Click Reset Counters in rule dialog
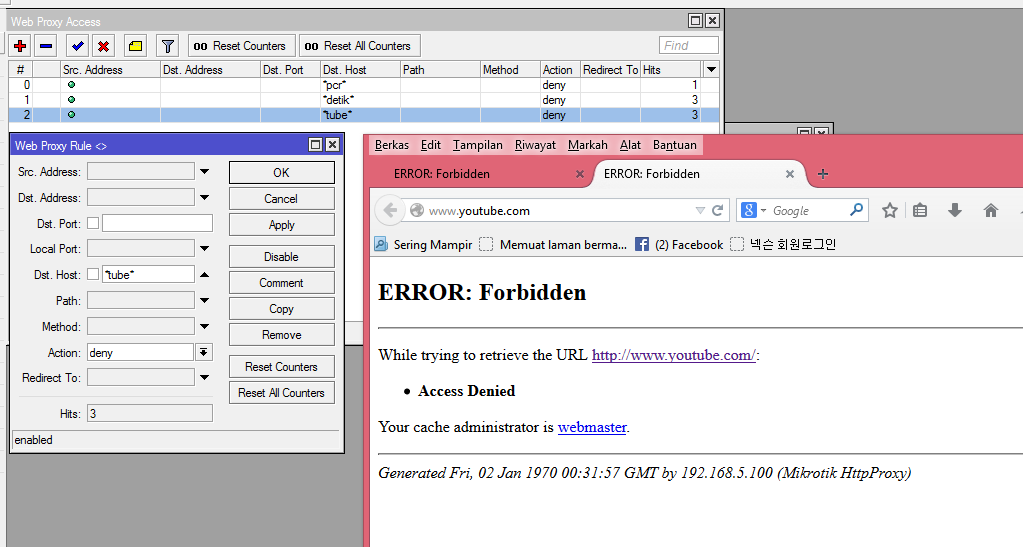This screenshot has width=1023, height=547. 281,367
